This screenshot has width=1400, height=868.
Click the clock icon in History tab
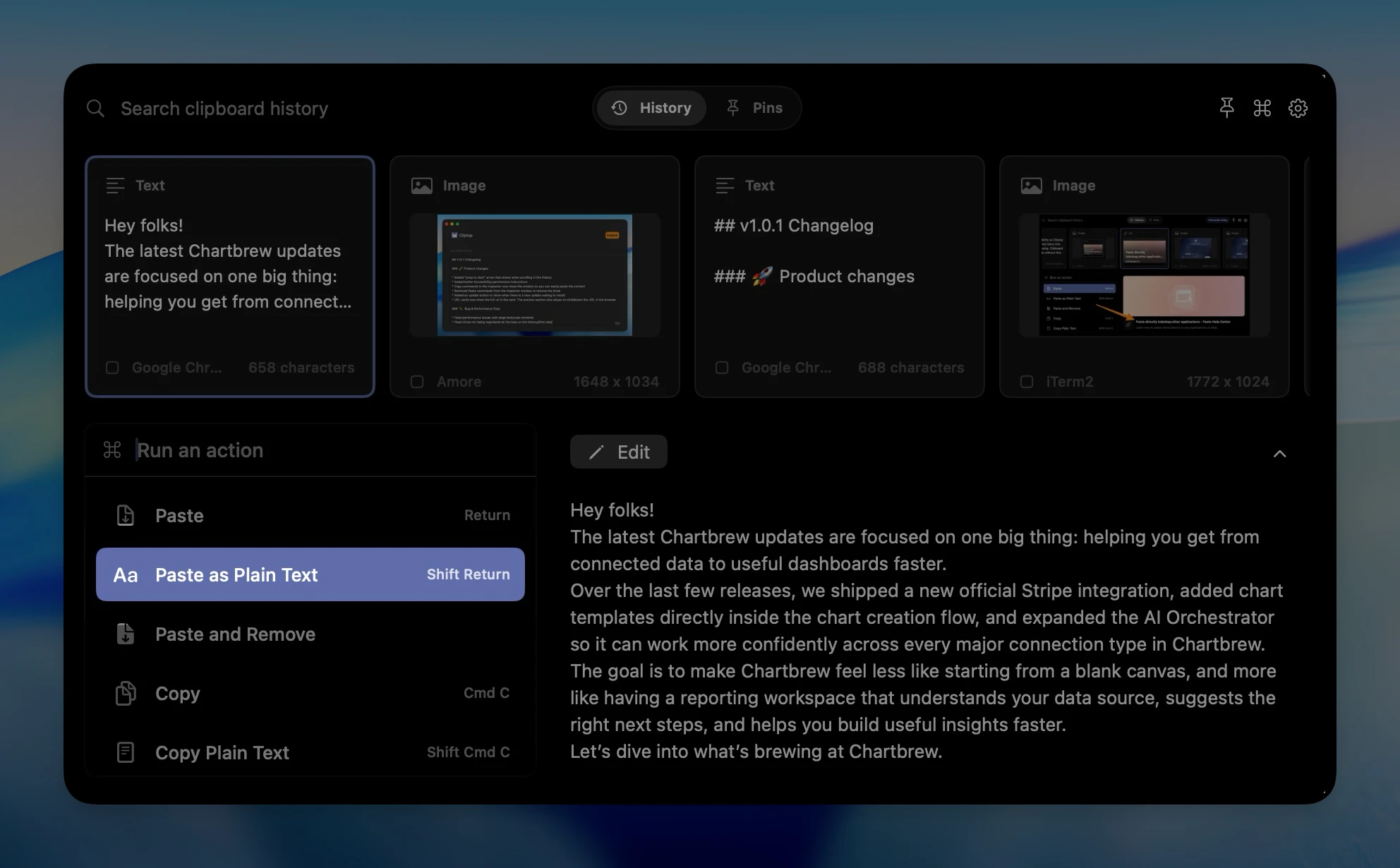click(x=619, y=108)
